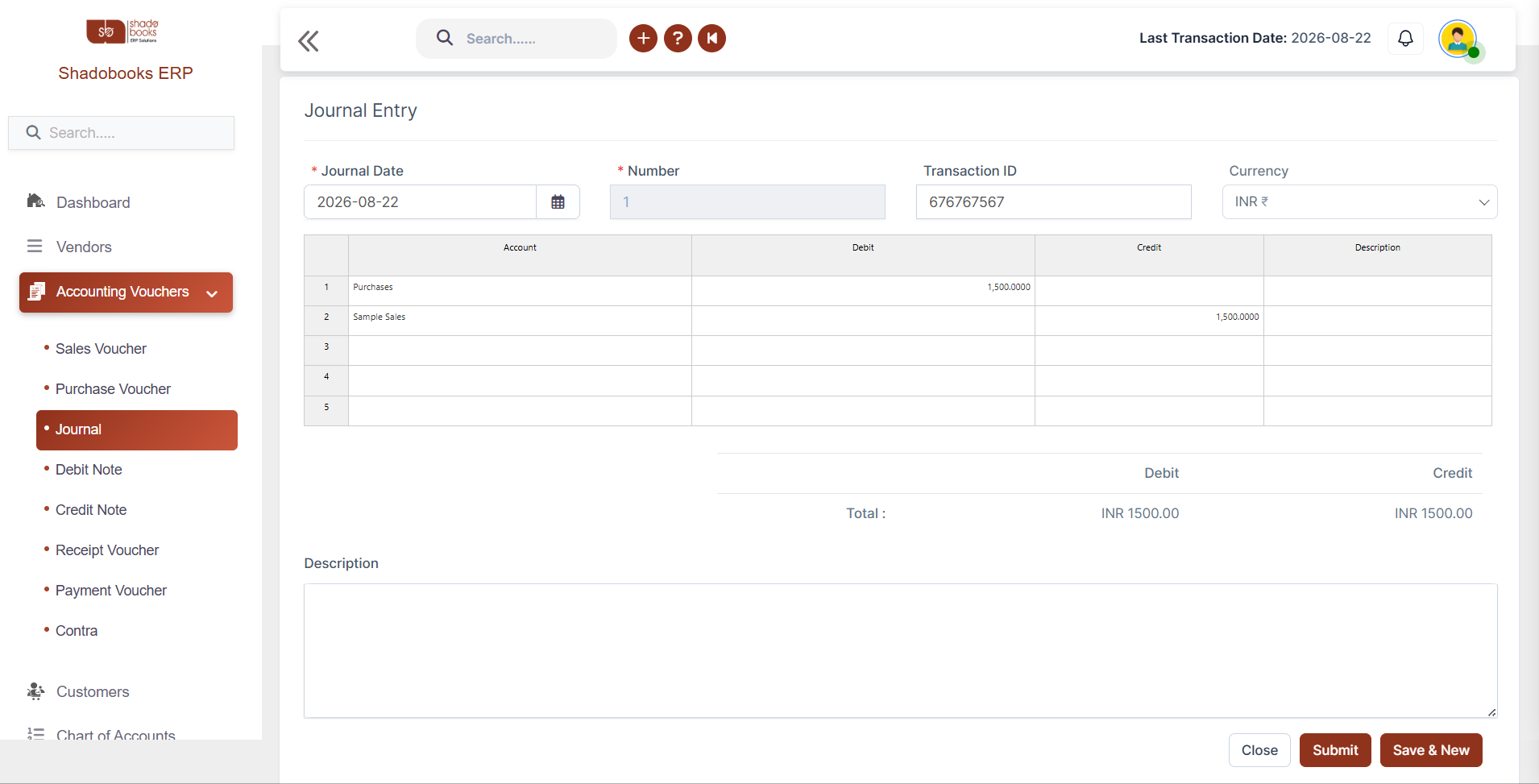Viewport: 1539px width, 784px height.
Task: Open Debit Note menu item
Action: pos(89,470)
